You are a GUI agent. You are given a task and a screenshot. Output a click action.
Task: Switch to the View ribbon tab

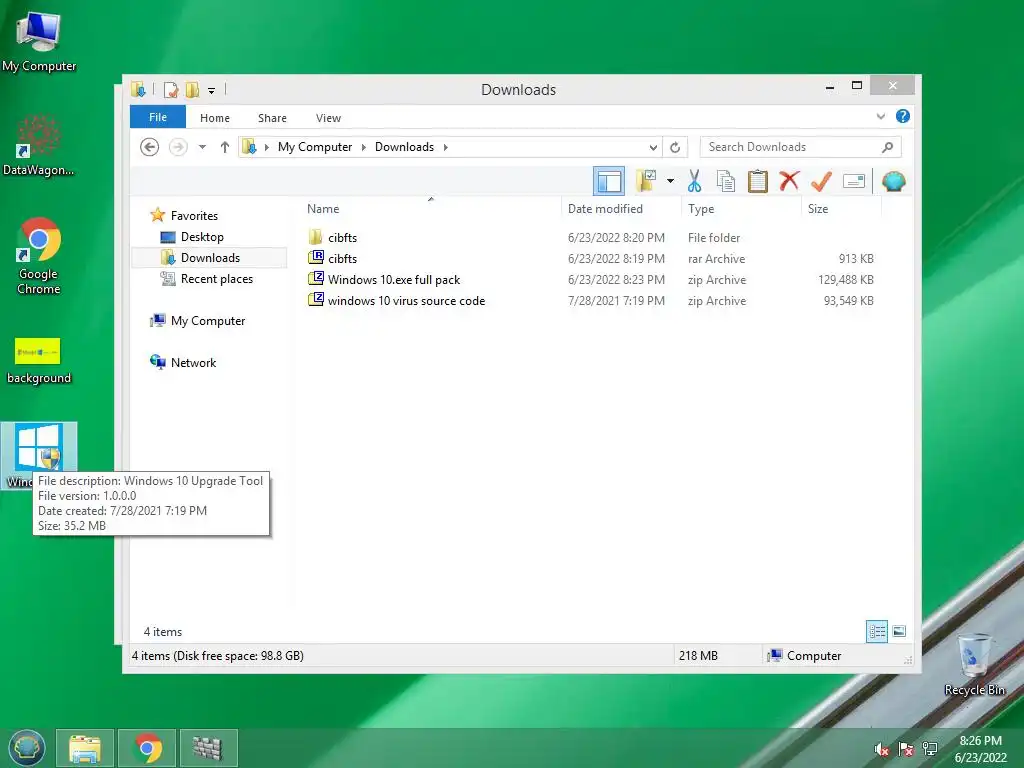(x=328, y=118)
